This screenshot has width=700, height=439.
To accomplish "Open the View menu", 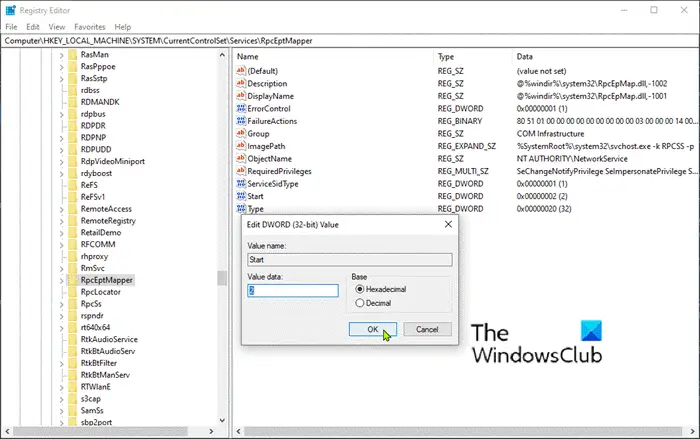I will point(57,27).
